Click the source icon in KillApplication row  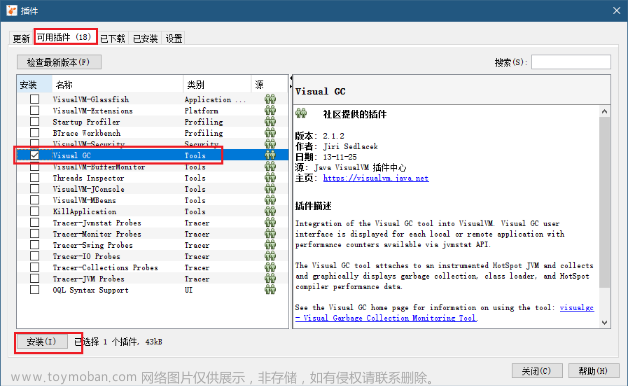[270, 211]
